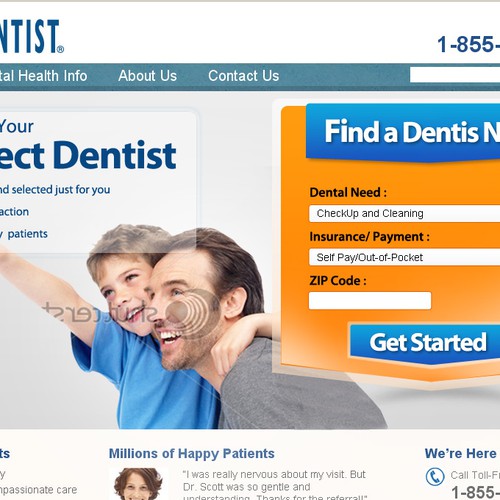Click the We're Here heading
Viewport: 500px width, 500px height.
click(462, 454)
